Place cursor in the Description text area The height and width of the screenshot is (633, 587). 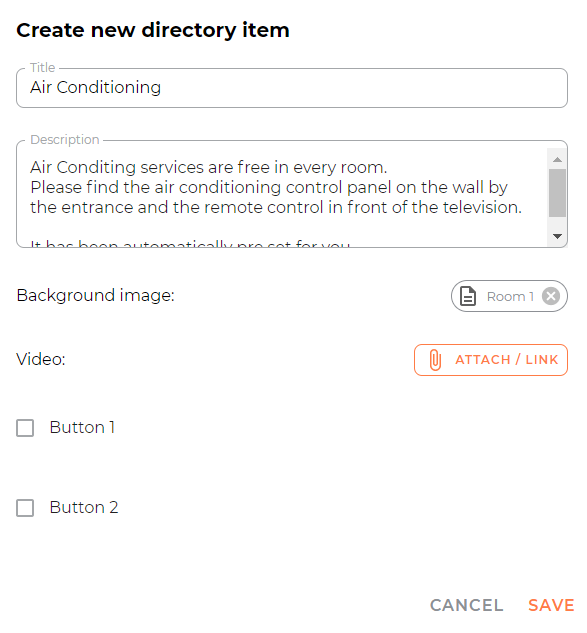(282, 194)
